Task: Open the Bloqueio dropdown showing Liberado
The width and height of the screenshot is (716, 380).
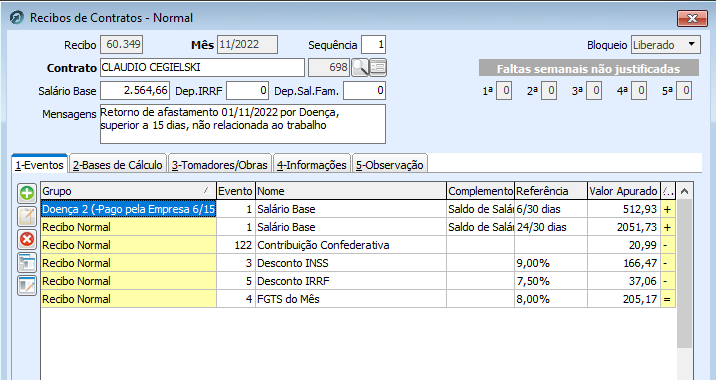Action: point(665,45)
